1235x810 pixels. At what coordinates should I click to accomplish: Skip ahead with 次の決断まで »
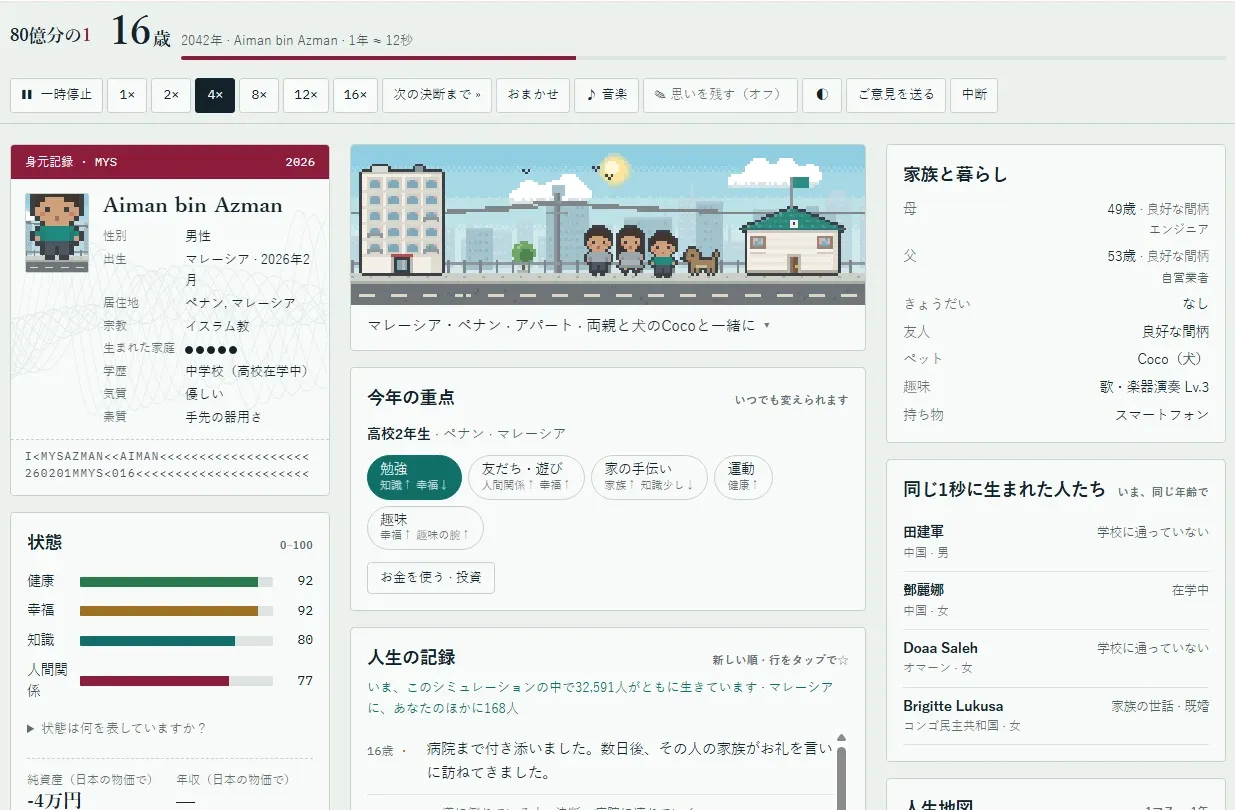tap(437, 95)
